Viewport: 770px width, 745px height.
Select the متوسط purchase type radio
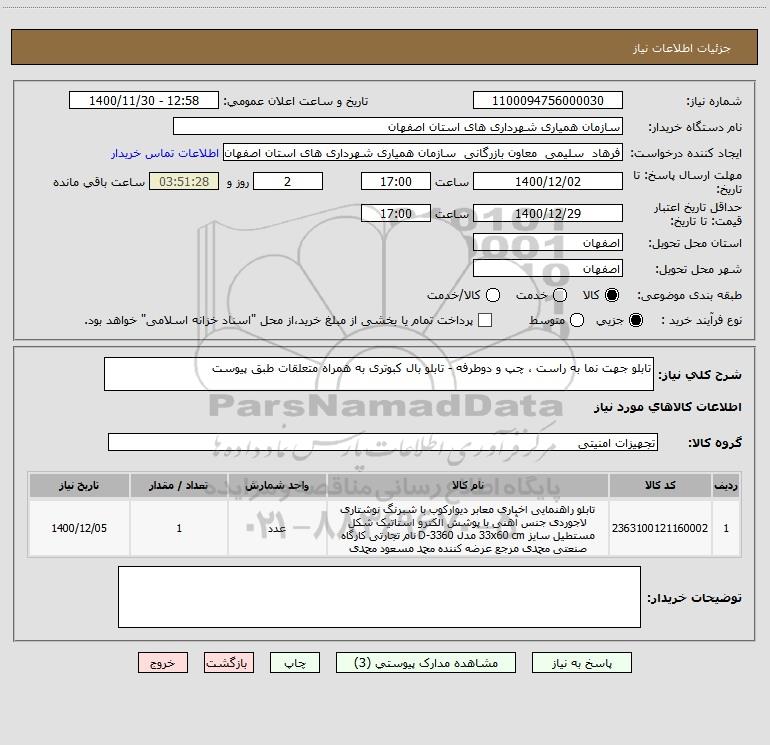pos(577,320)
